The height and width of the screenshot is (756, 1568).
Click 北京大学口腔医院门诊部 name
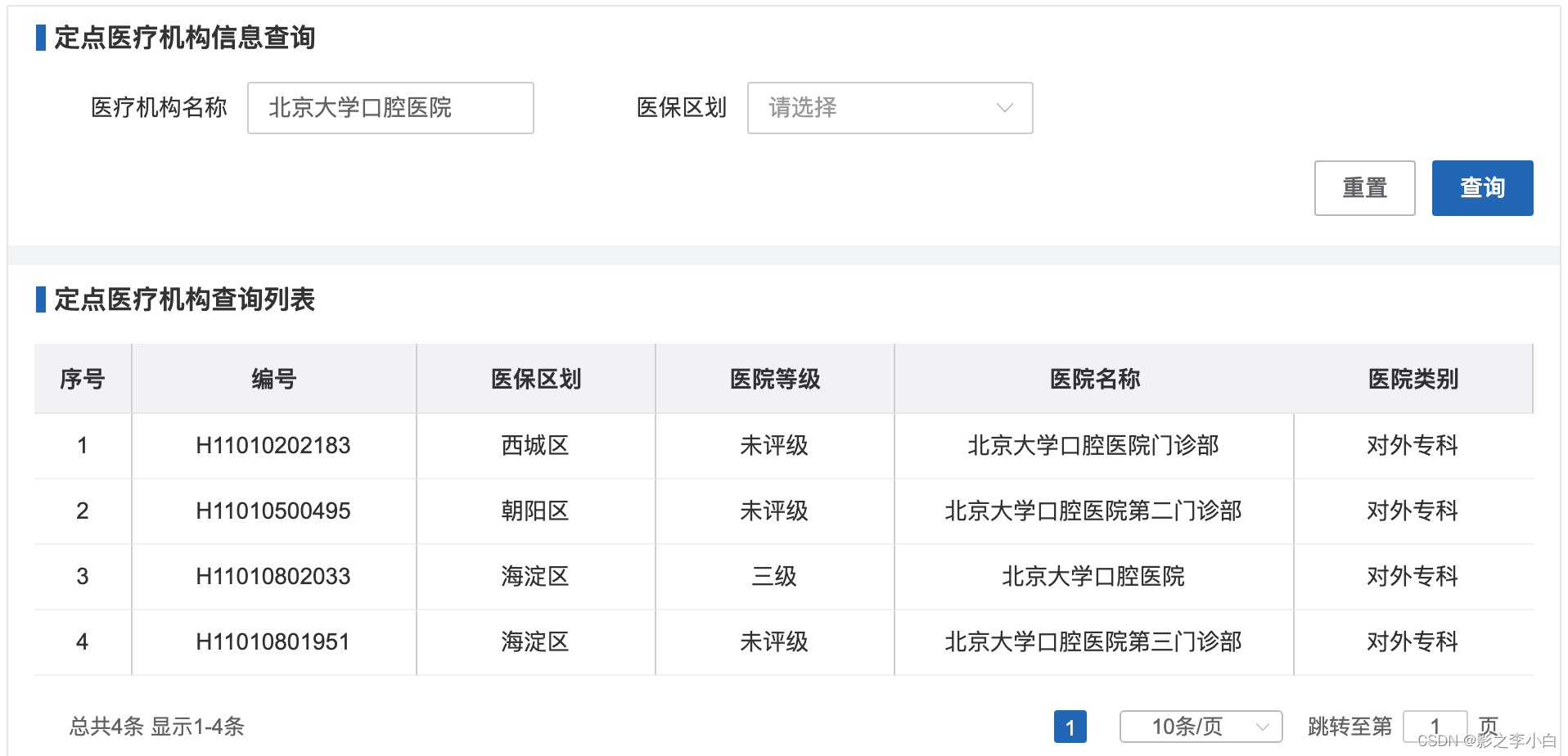(x=1093, y=445)
